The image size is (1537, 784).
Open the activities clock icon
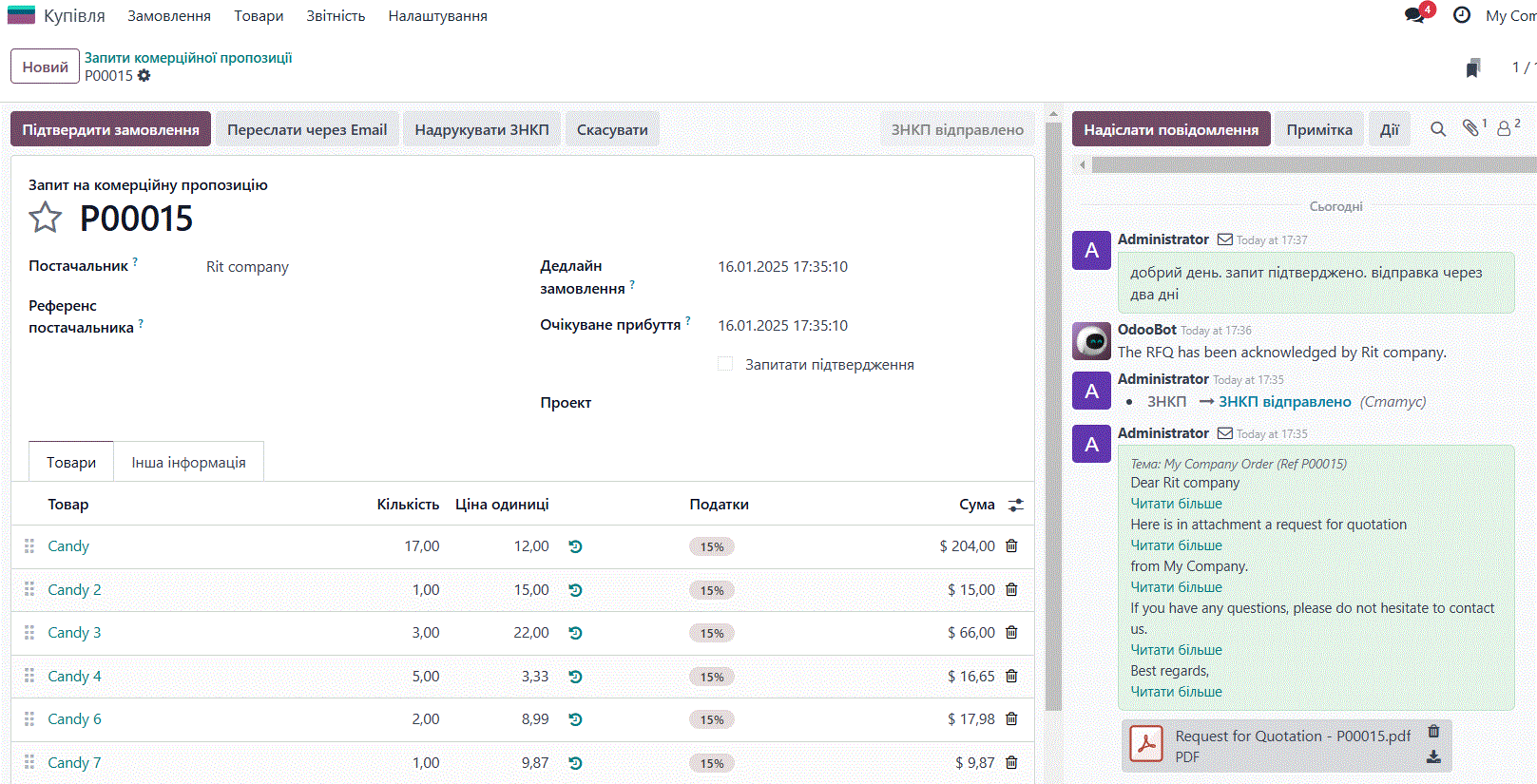(x=1462, y=15)
